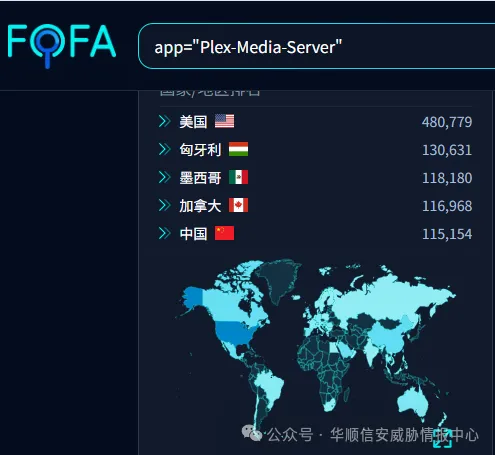Image resolution: width=495 pixels, height=455 pixels.
Task: Expand the 匈牙利 row chevron
Action: click(165, 149)
